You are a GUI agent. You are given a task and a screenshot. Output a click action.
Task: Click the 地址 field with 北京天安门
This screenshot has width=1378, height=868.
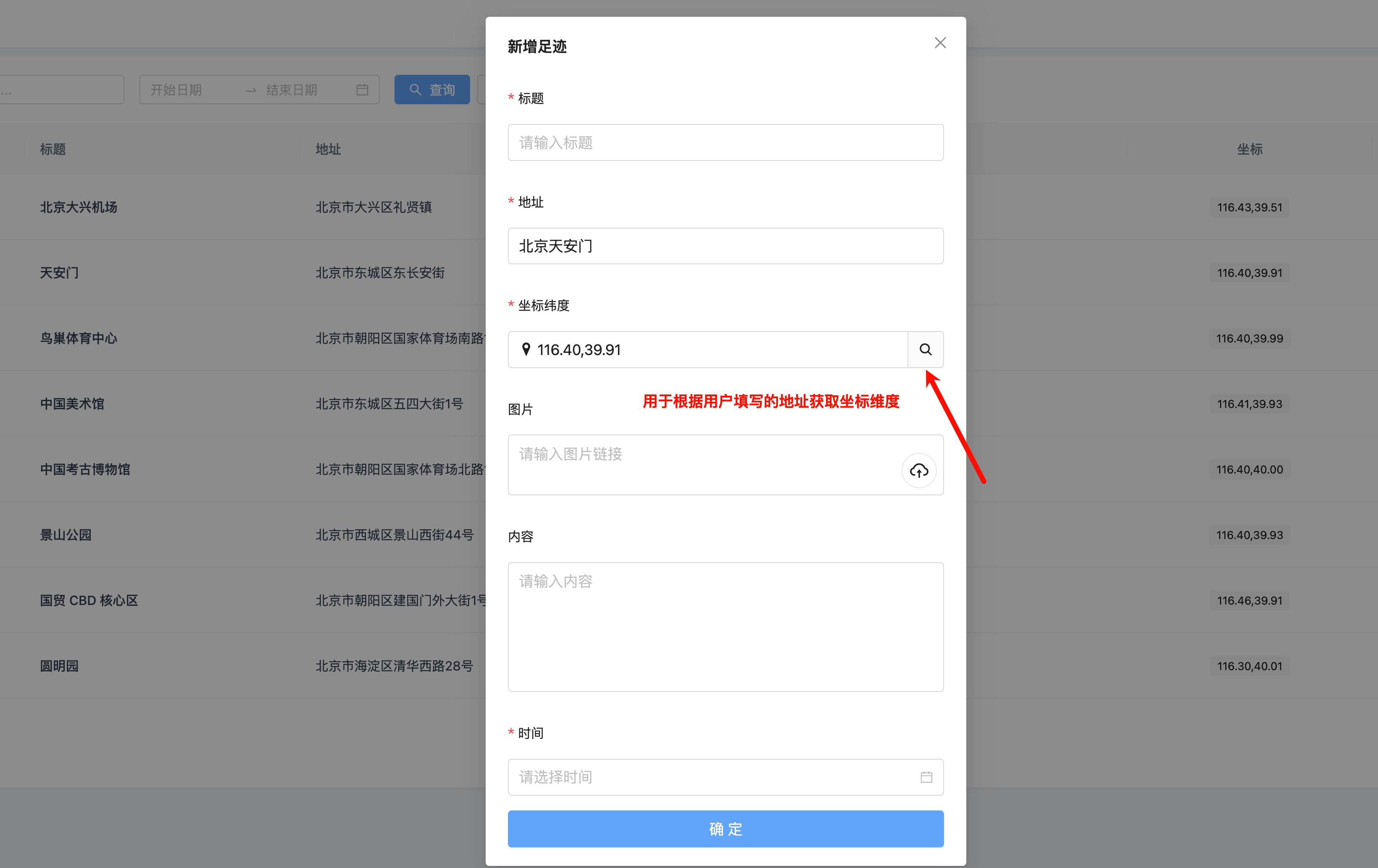(x=726, y=246)
